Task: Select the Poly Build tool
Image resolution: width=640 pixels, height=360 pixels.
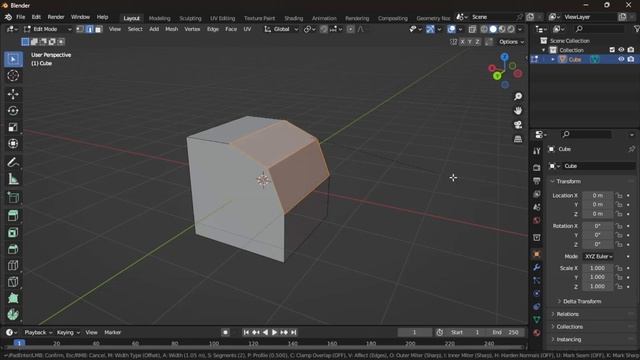Action: coord(13,298)
